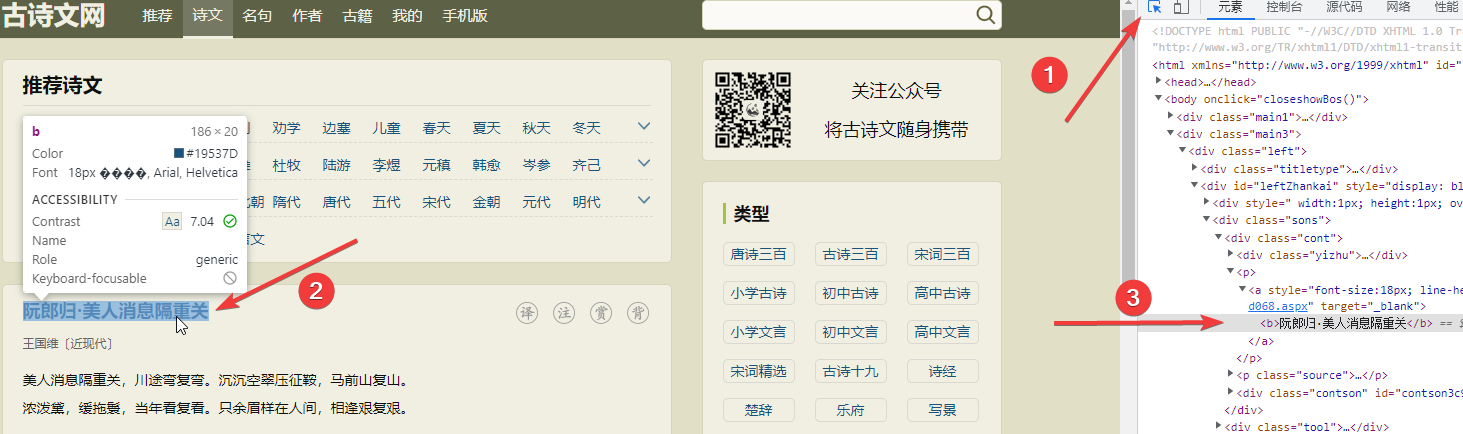The height and width of the screenshot is (434, 1463).
Task: Open the 名句 nav menu item
Action: coord(257,16)
